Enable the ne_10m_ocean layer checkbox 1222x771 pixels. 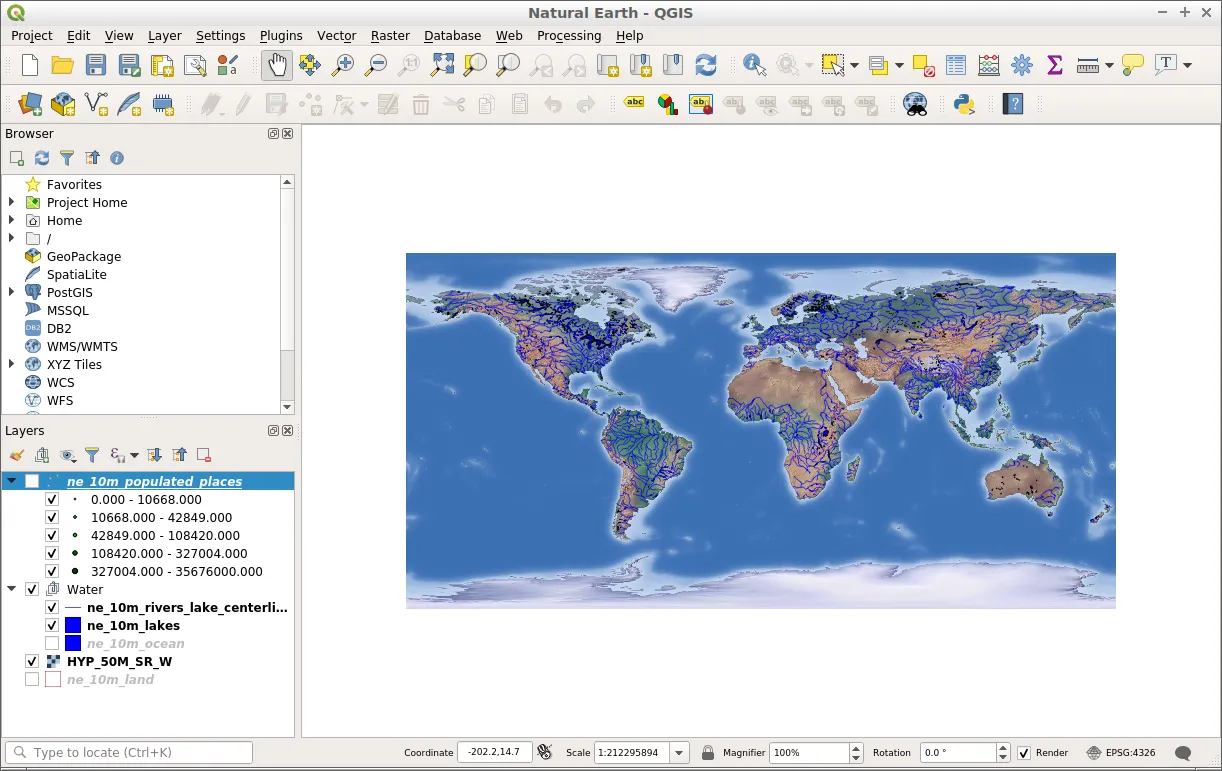point(52,644)
